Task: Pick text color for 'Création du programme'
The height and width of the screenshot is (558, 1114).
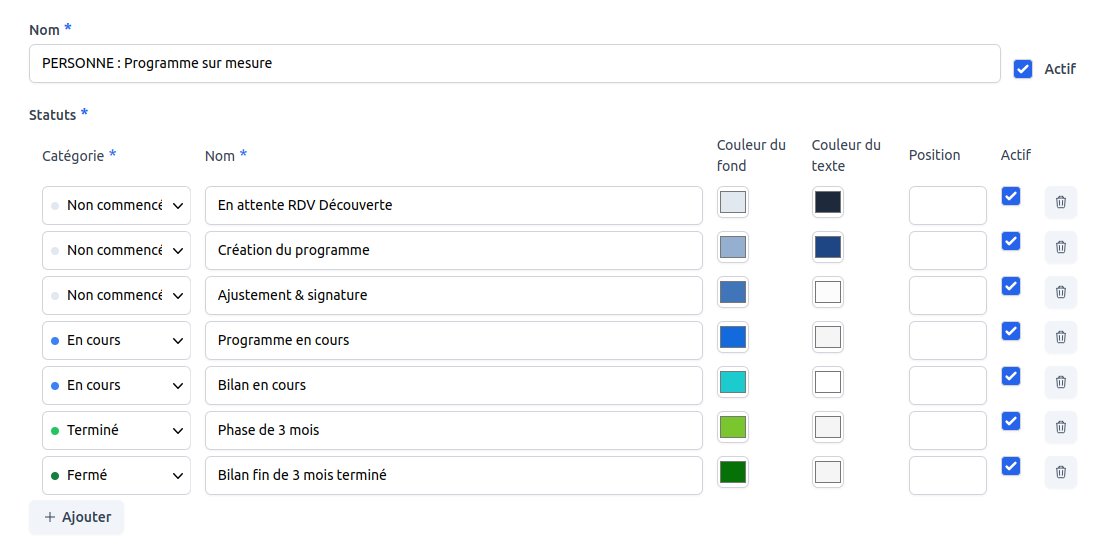Action: tap(828, 247)
